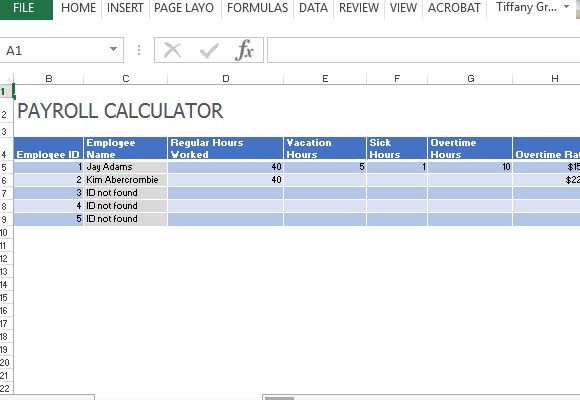The width and height of the screenshot is (580, 400).
Task: Click the Regular Hours Worked header cell
Action: point(226,148)
